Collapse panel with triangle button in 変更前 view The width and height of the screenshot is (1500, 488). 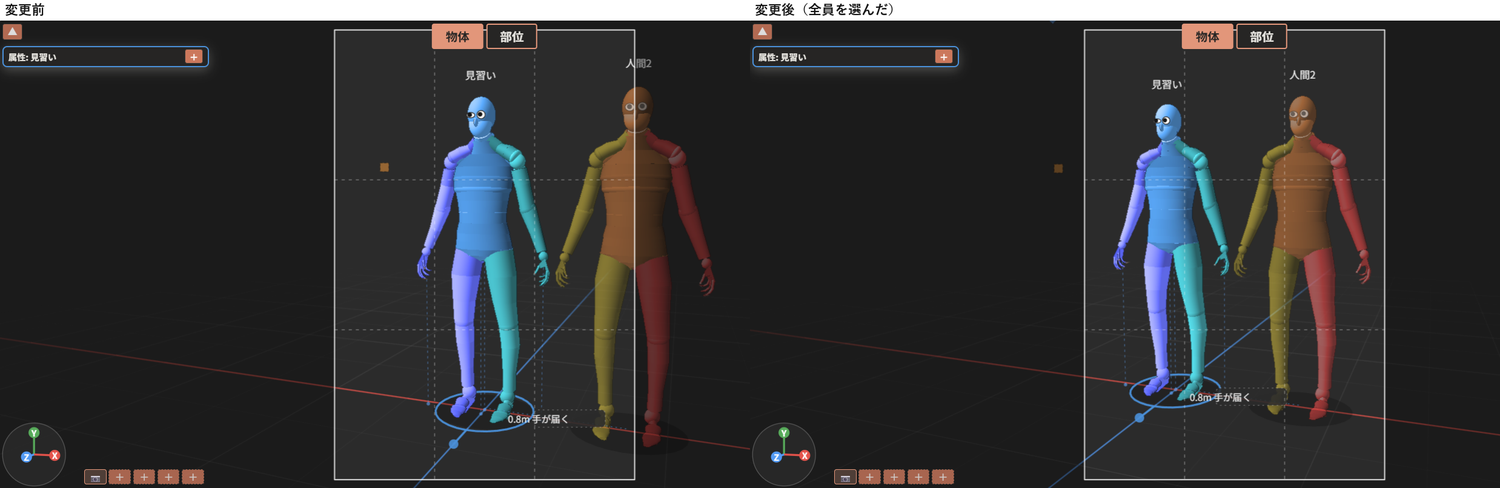[x=12, y=32]
